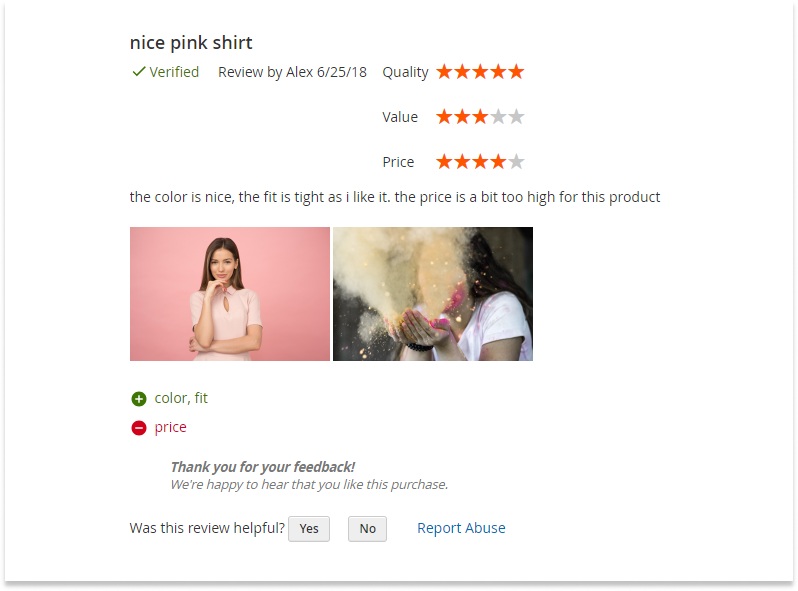Open the Report Abuse link
798x591 pixels.
click(461, 528)
